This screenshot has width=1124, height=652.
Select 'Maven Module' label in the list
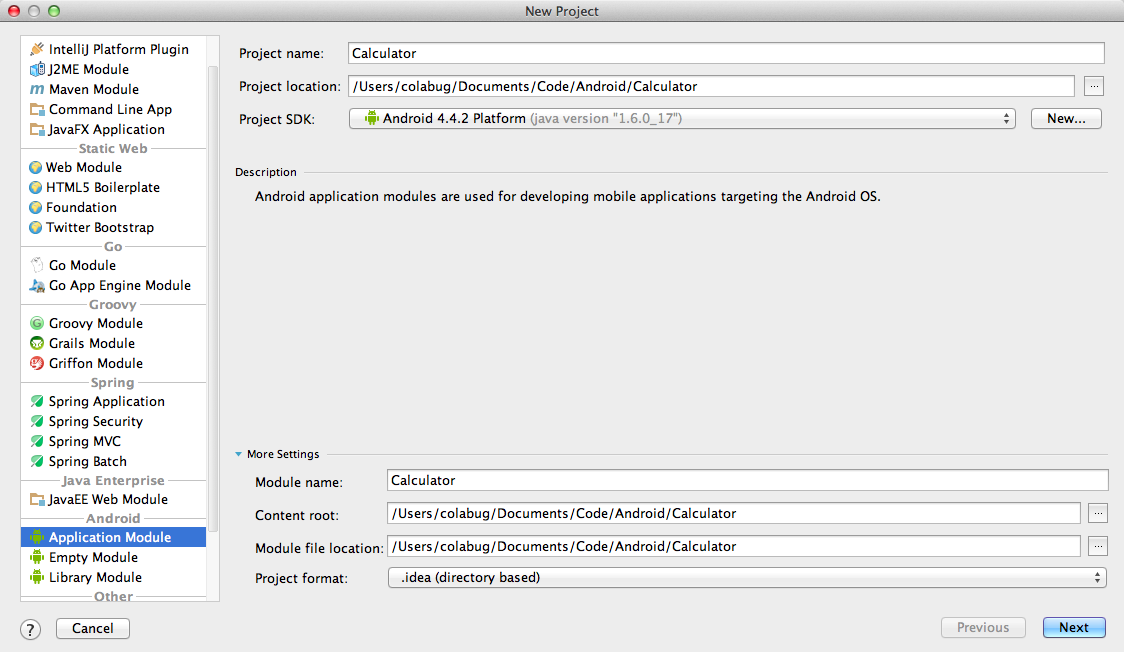tap(94, 90)
